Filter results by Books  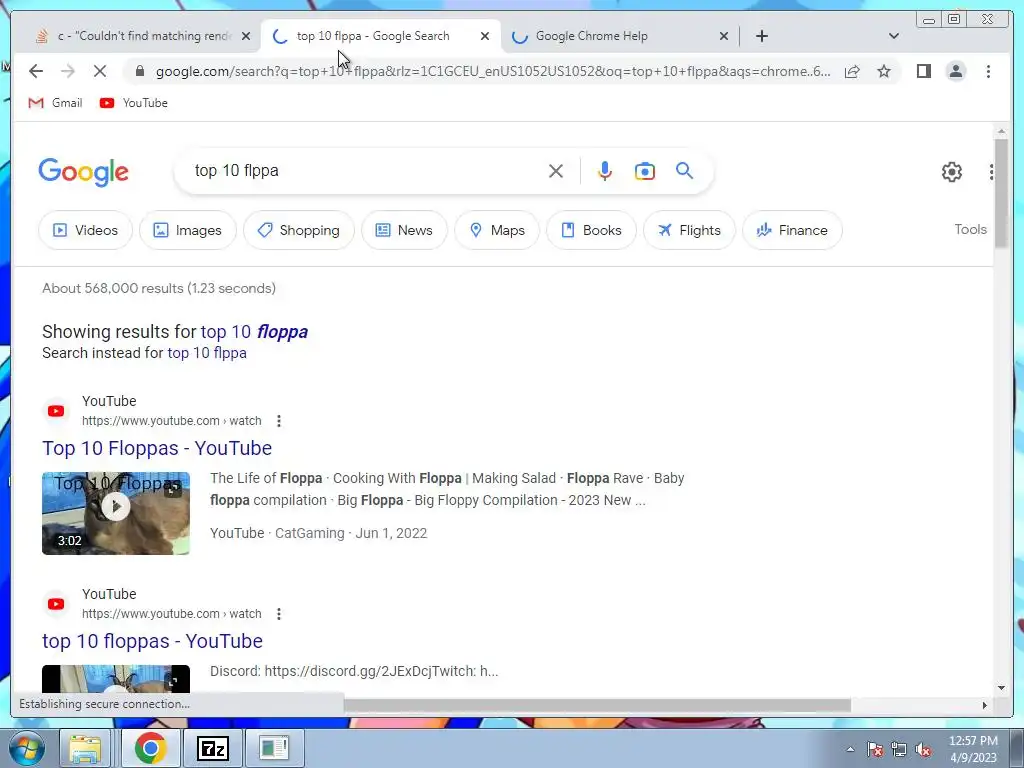pos(591,230)
